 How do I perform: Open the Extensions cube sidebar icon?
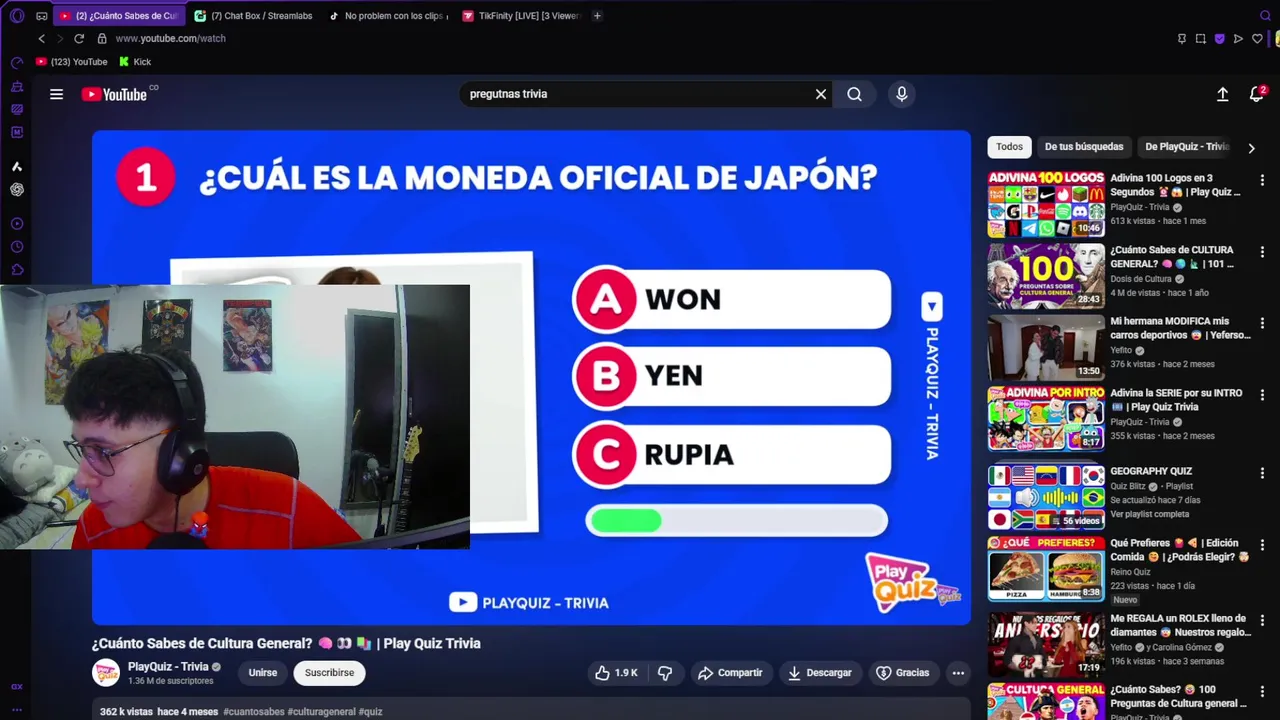point(17,270)
